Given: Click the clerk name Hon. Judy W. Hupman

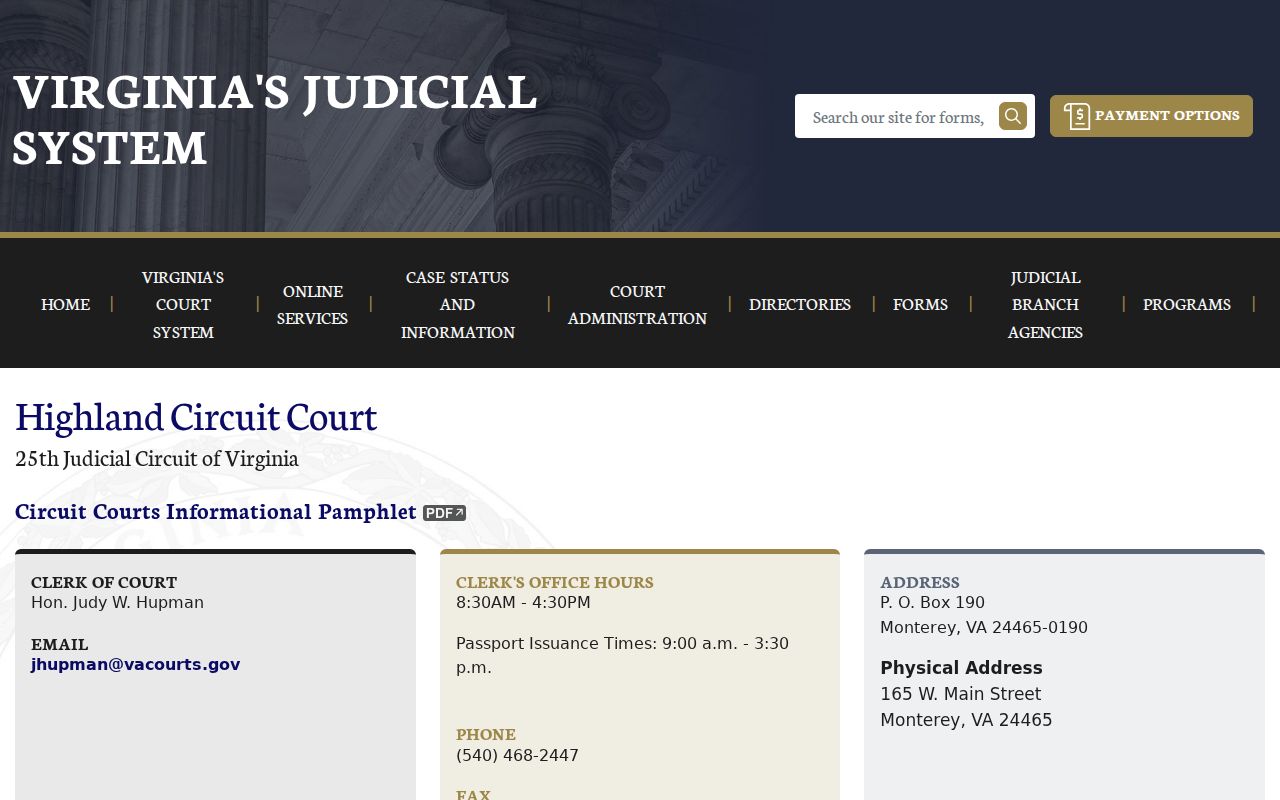Looking at the screenshot, I should coord(118,602).
